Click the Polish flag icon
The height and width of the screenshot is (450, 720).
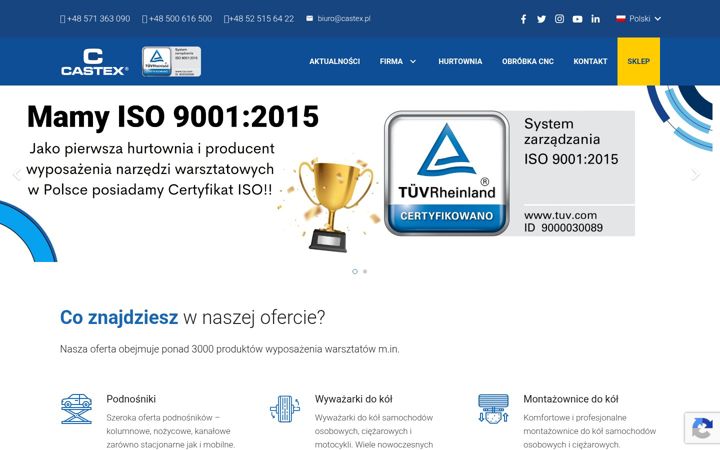621,18
